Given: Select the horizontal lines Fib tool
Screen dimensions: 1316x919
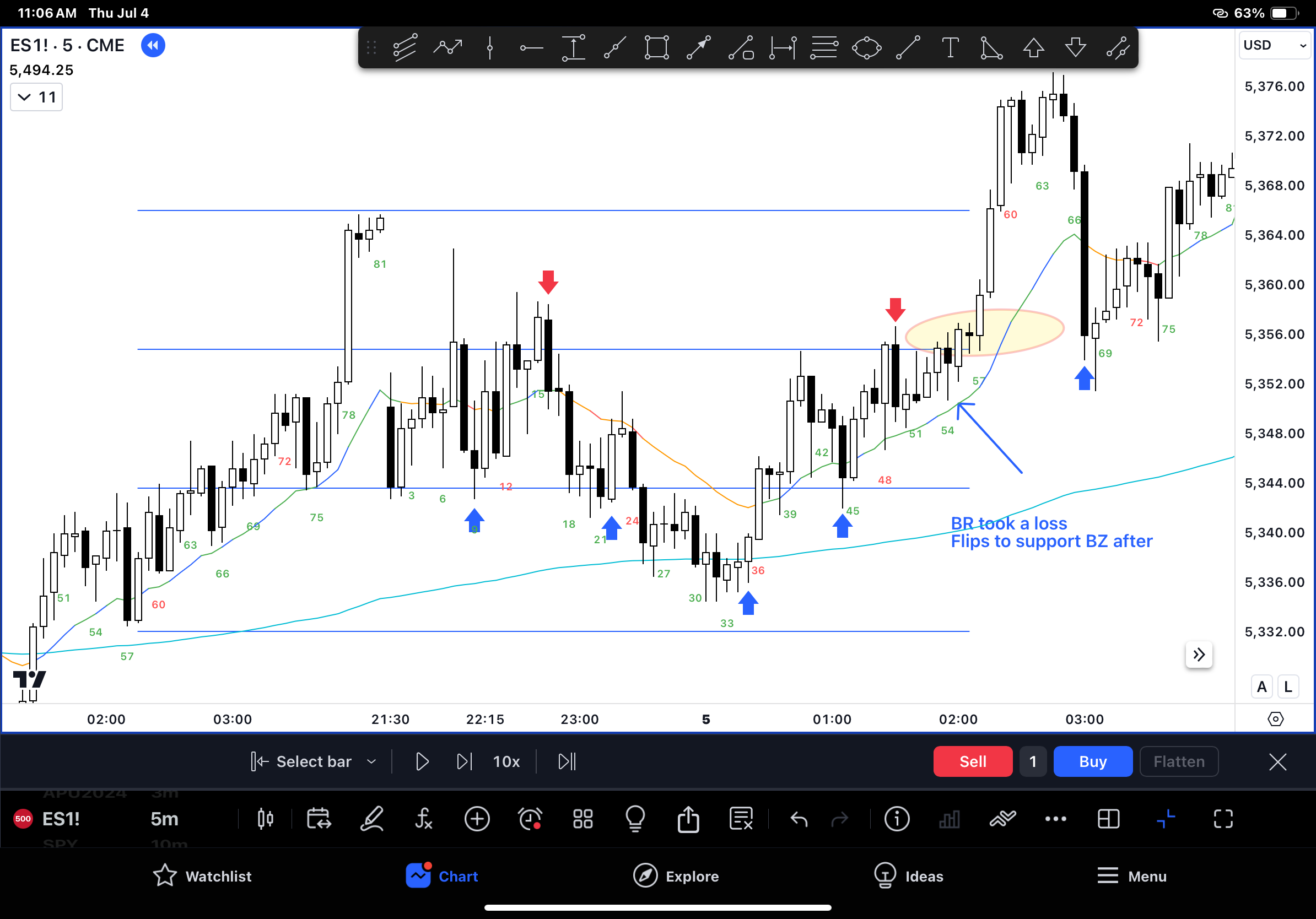Looking at the screenshot, I should point(824,47).
